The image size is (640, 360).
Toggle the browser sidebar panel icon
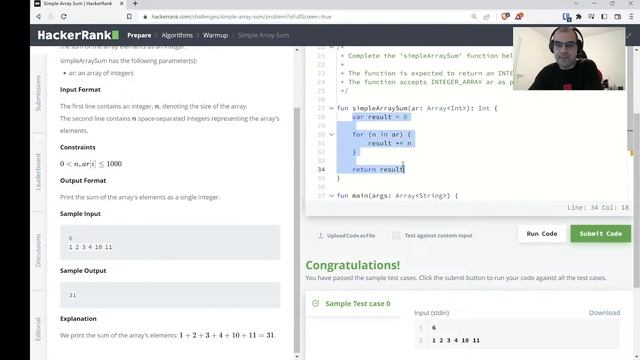coord(604,17)
